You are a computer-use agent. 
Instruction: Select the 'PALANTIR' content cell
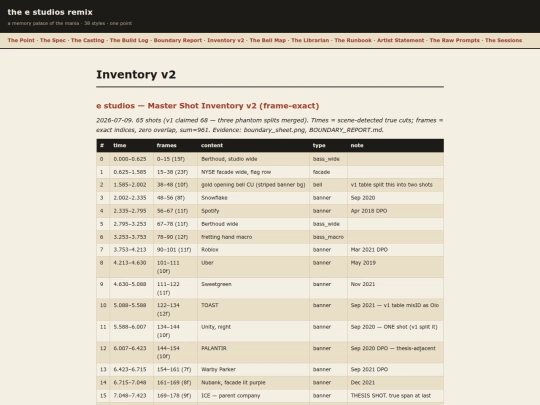[253, 352]
